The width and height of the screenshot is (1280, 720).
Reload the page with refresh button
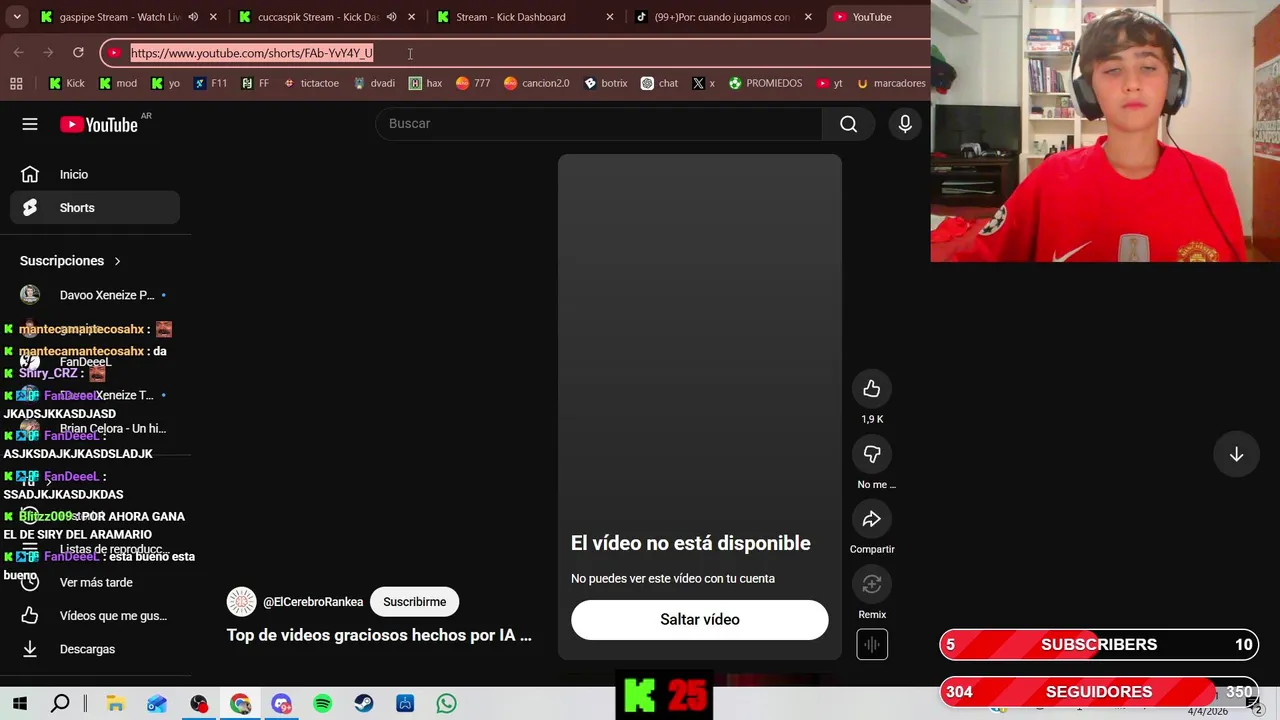[x=78, y=53]
